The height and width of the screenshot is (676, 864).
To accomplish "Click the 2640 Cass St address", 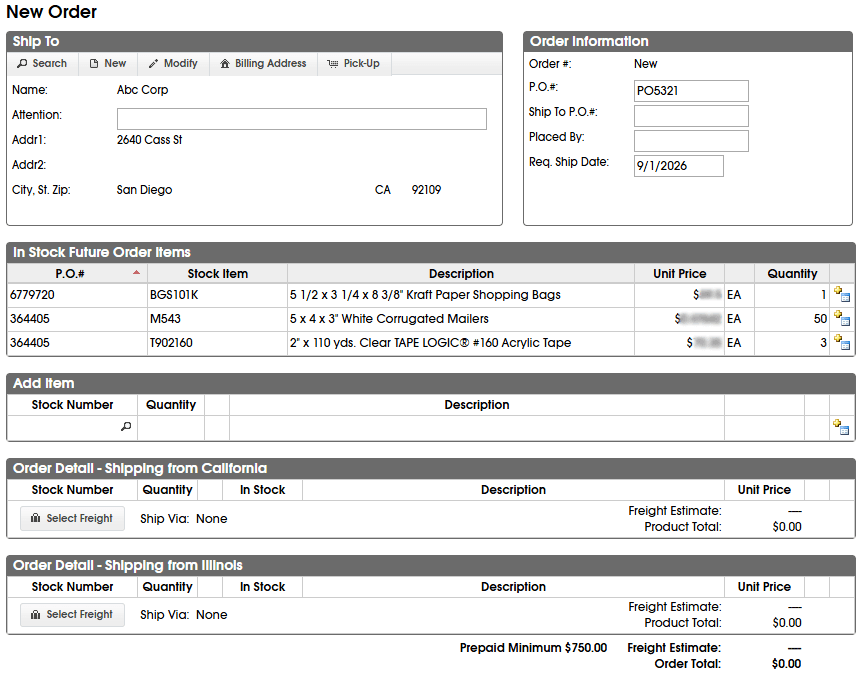I will click(149, 140).
